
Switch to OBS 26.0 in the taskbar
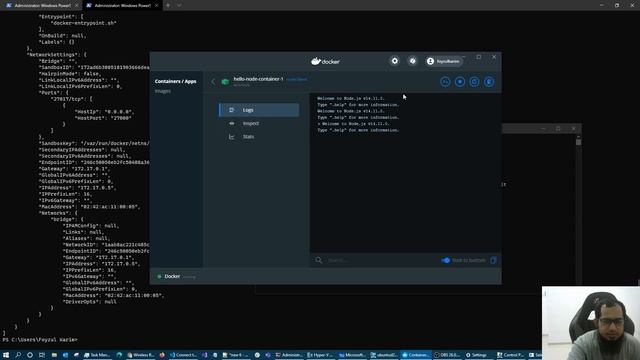pyautogui.click(x=447, y=355)
